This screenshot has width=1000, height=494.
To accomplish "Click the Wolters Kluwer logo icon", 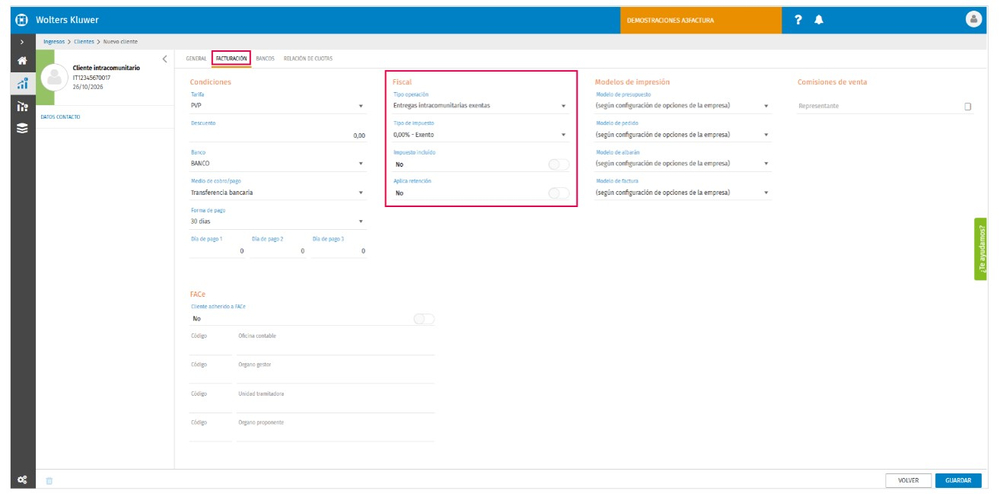I will click(x=22, y=20).
